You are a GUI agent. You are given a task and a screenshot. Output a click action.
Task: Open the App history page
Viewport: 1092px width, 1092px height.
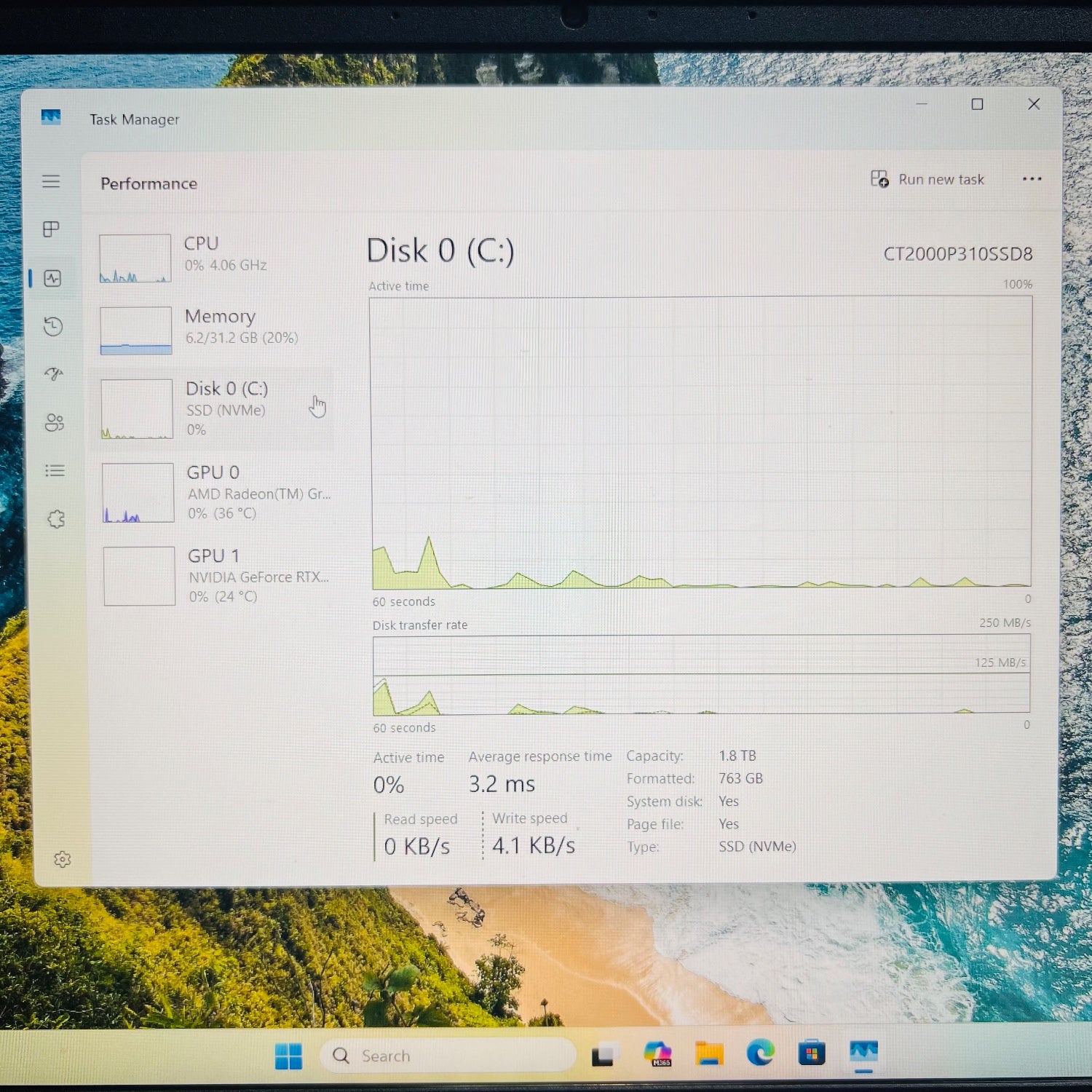[52, 327]
